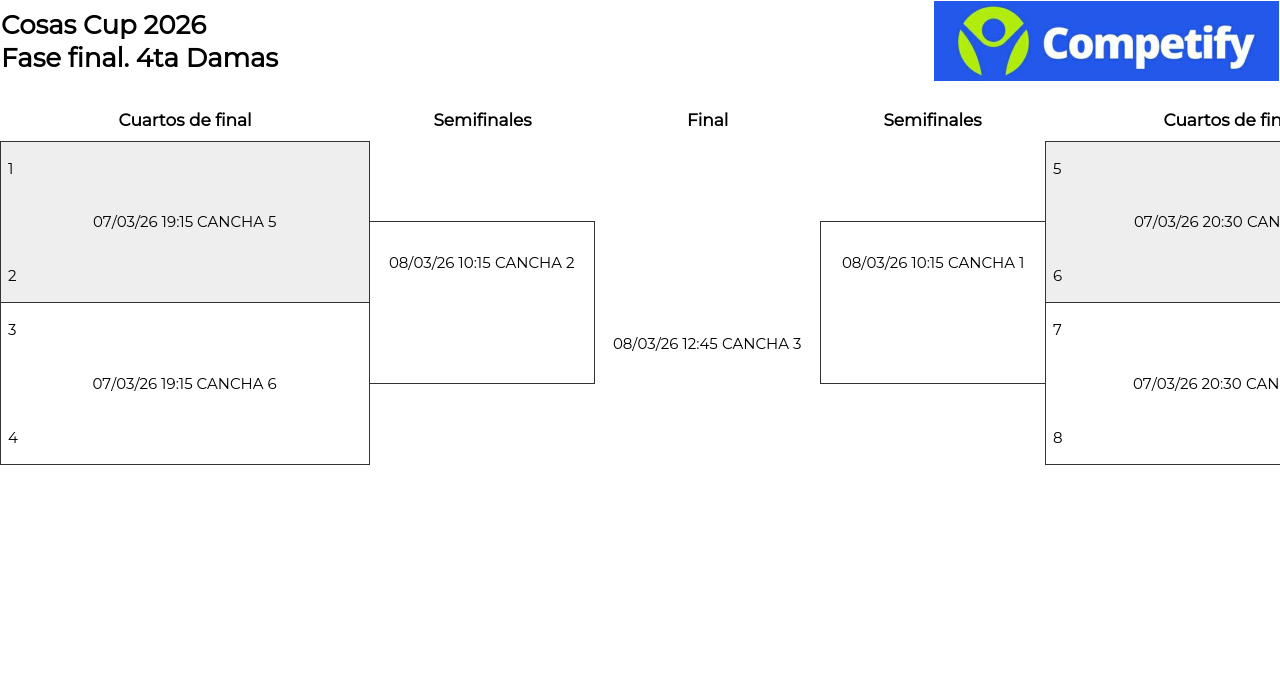
Task: Click seed slot number 5
Action: 1057,169
